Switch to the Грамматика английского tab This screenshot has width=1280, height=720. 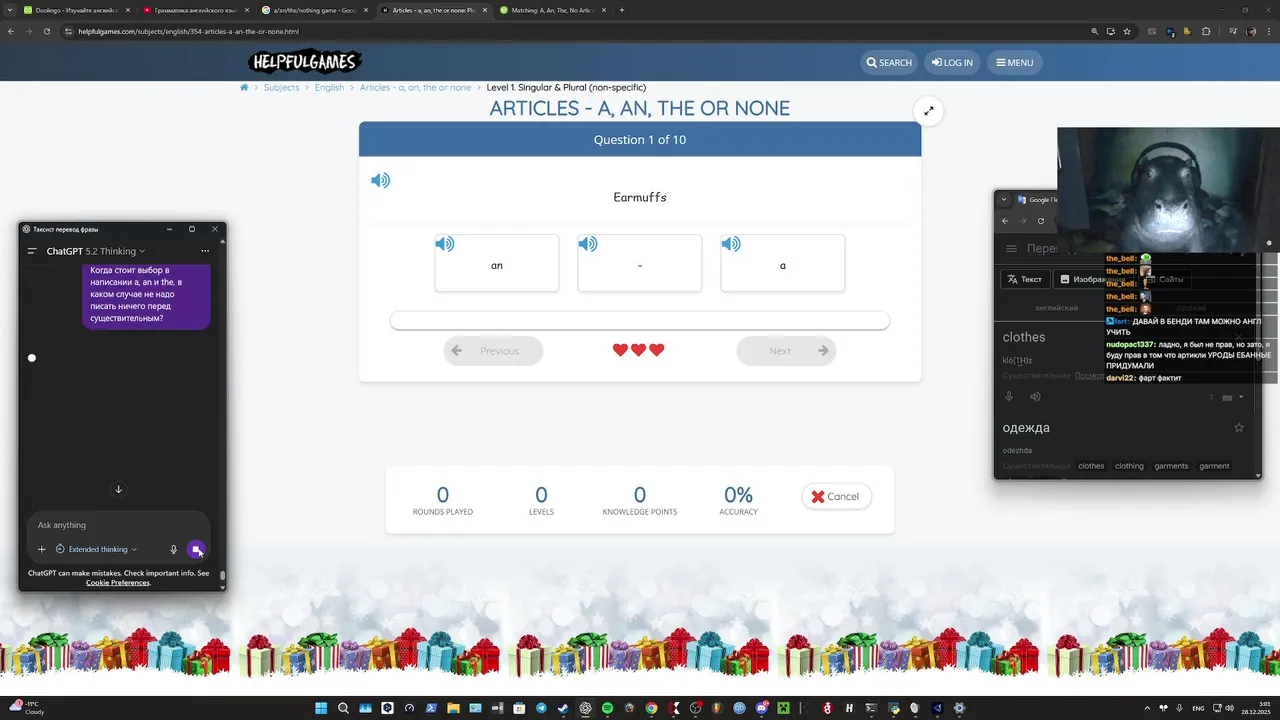195,10
